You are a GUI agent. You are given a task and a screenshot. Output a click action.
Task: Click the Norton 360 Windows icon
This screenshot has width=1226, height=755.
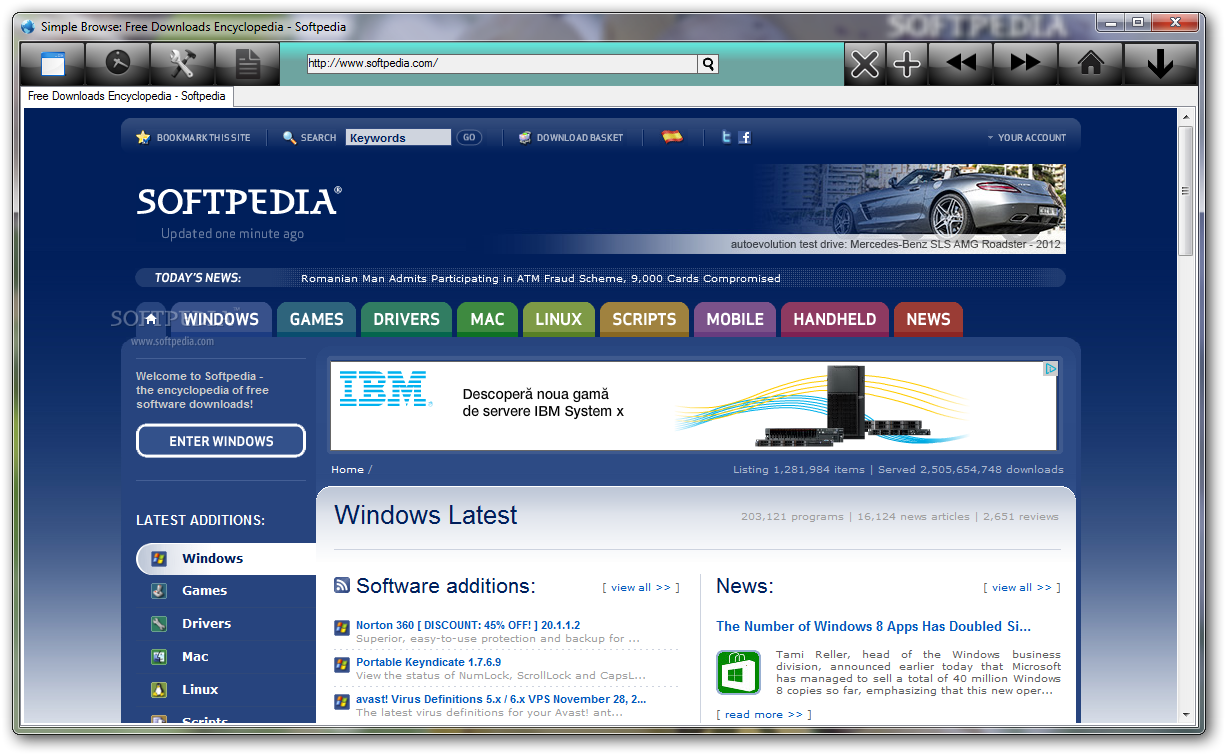click(x=342, y=629)
